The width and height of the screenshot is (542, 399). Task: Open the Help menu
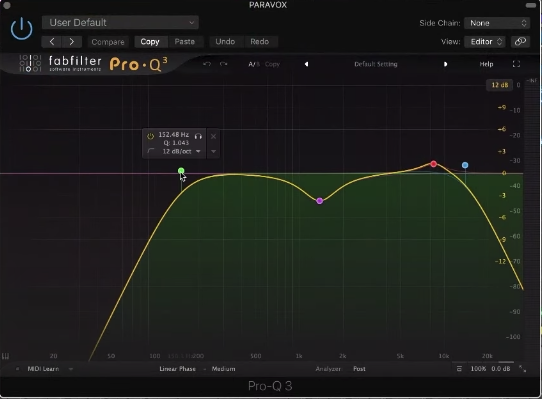click(x=486, y=64)
